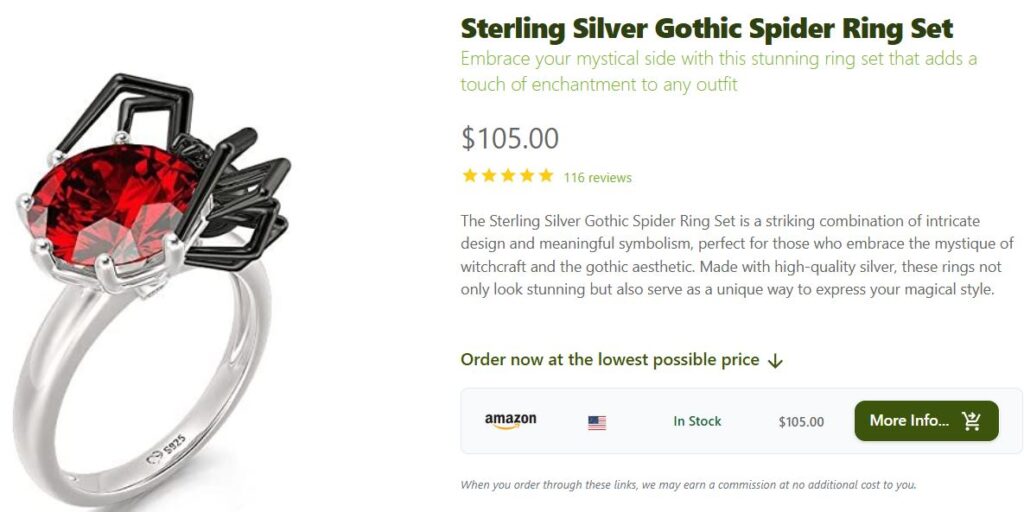Click the first rating star
The image size is (1024, 512).
click(469, 176)
